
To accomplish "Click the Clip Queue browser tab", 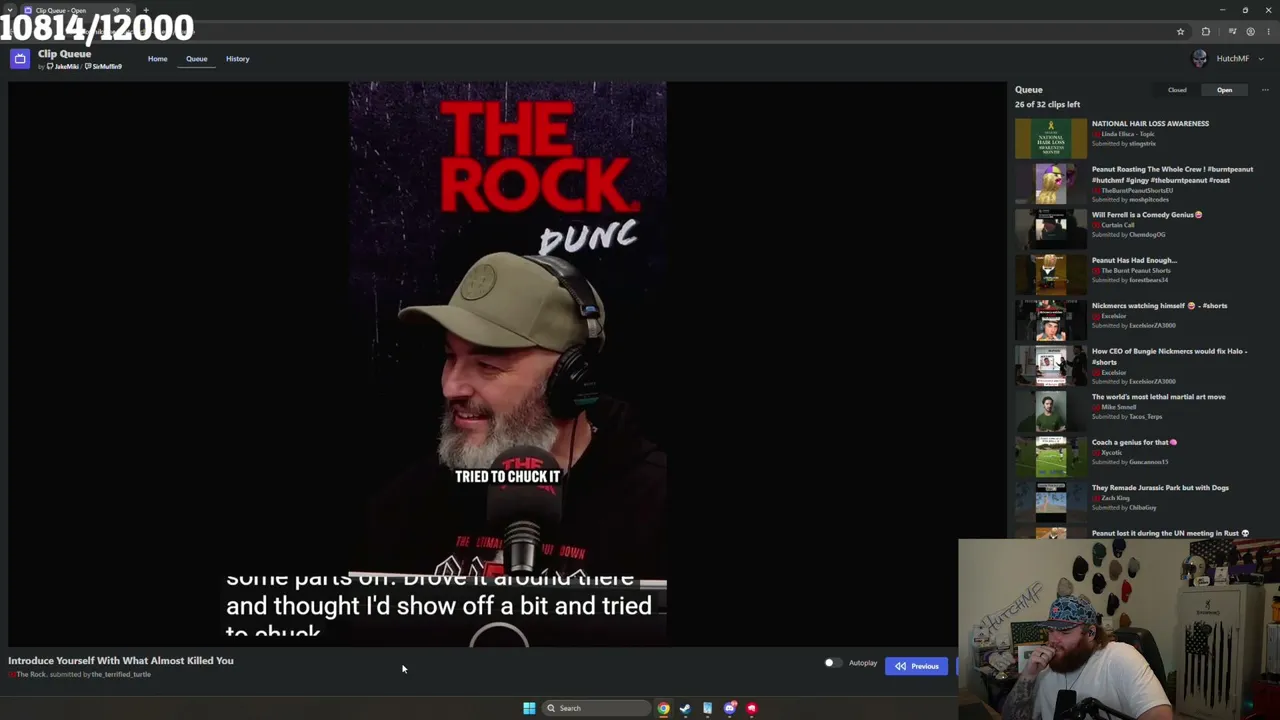I will (x=77, y=10).
